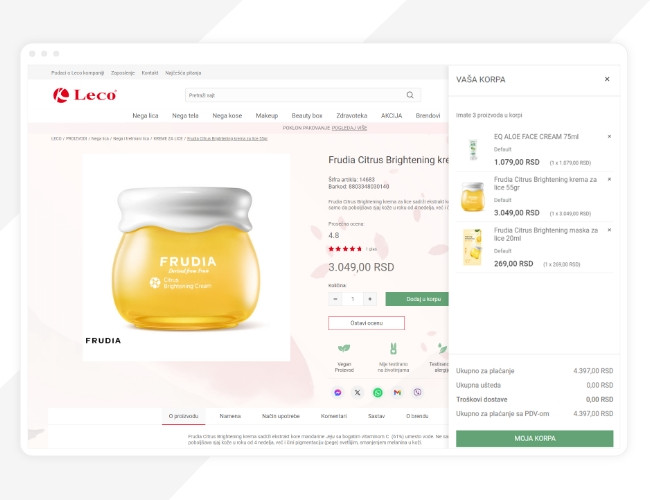Click the Leco logo
The height and width of the screenshot is (500, 650).
(85, 95)
